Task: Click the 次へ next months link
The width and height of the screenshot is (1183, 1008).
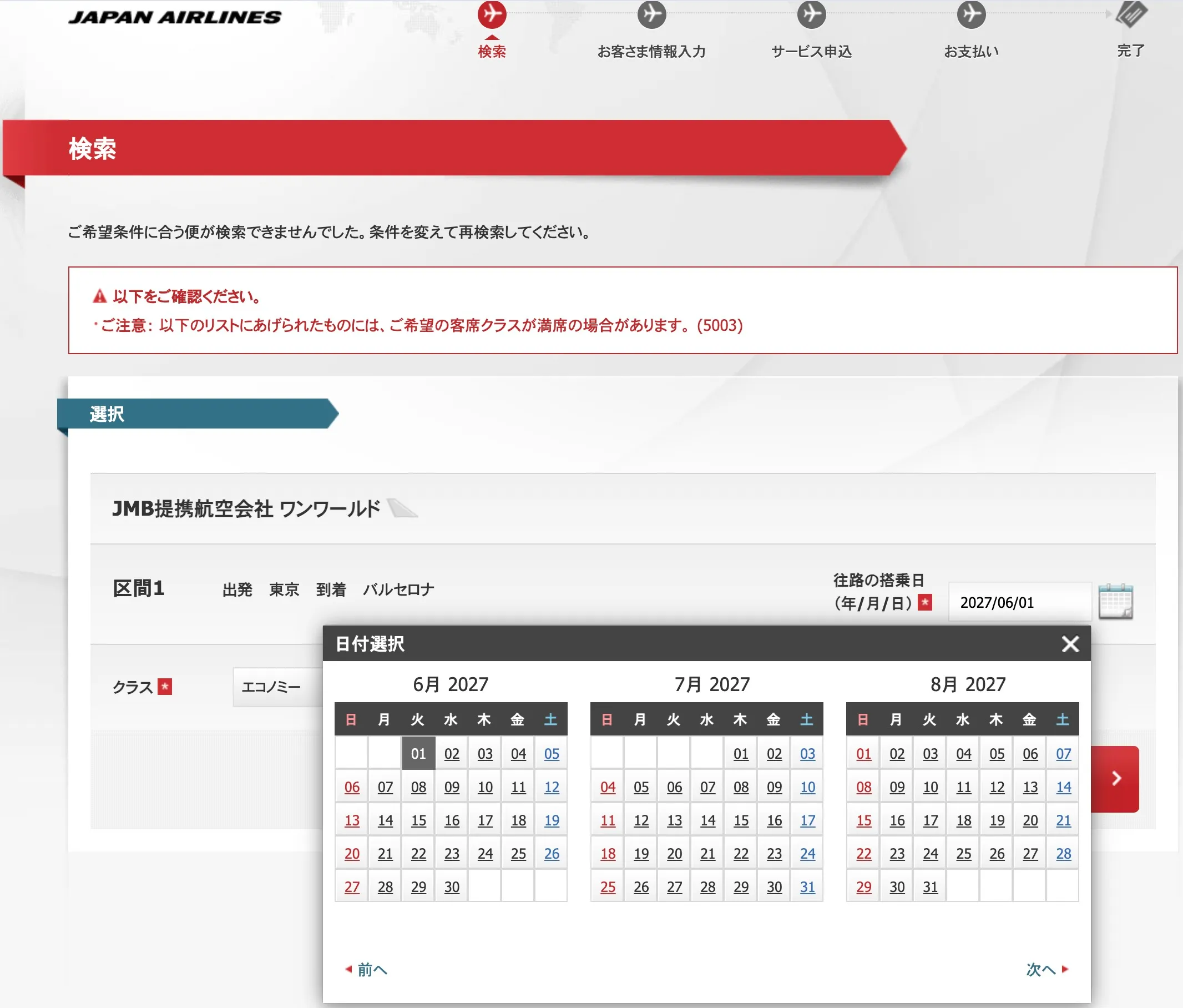Action: pyautogui.click(x=1047, y=969)
